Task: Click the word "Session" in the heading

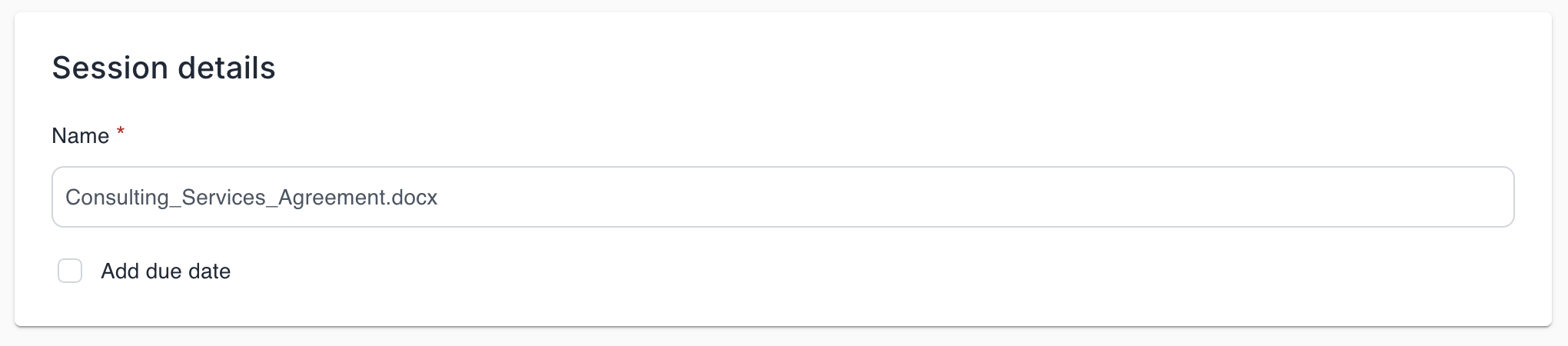Action: tap(110, 68)
